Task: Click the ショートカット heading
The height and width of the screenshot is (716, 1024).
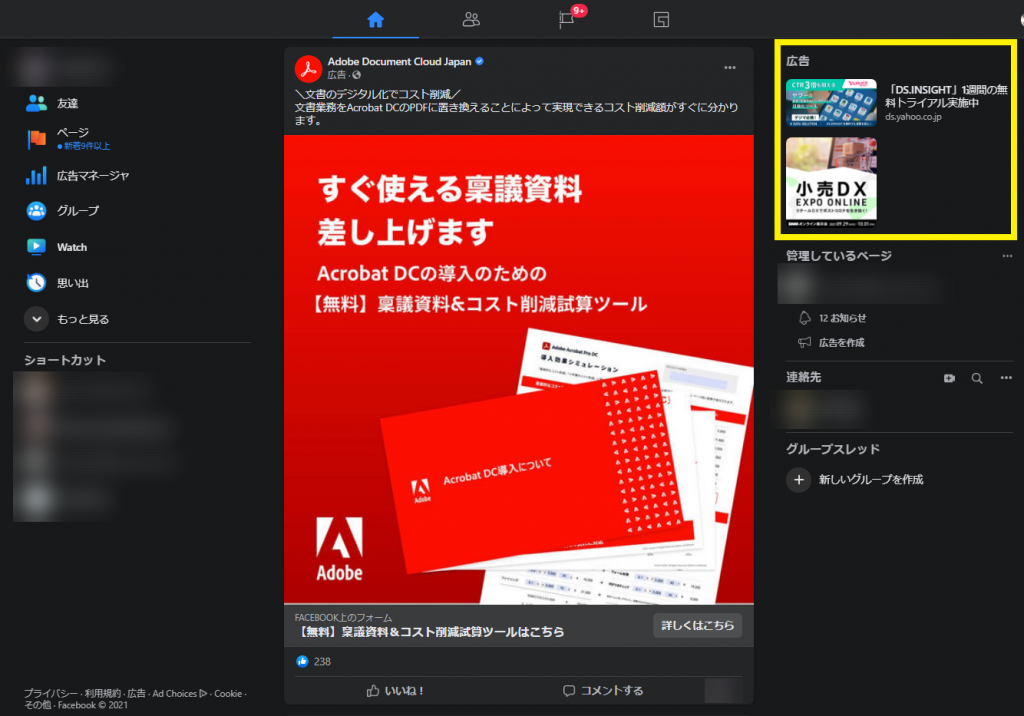Action: point(65,360)
